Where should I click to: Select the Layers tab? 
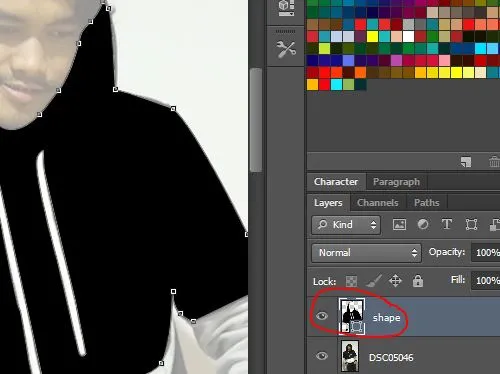[328, 203]
